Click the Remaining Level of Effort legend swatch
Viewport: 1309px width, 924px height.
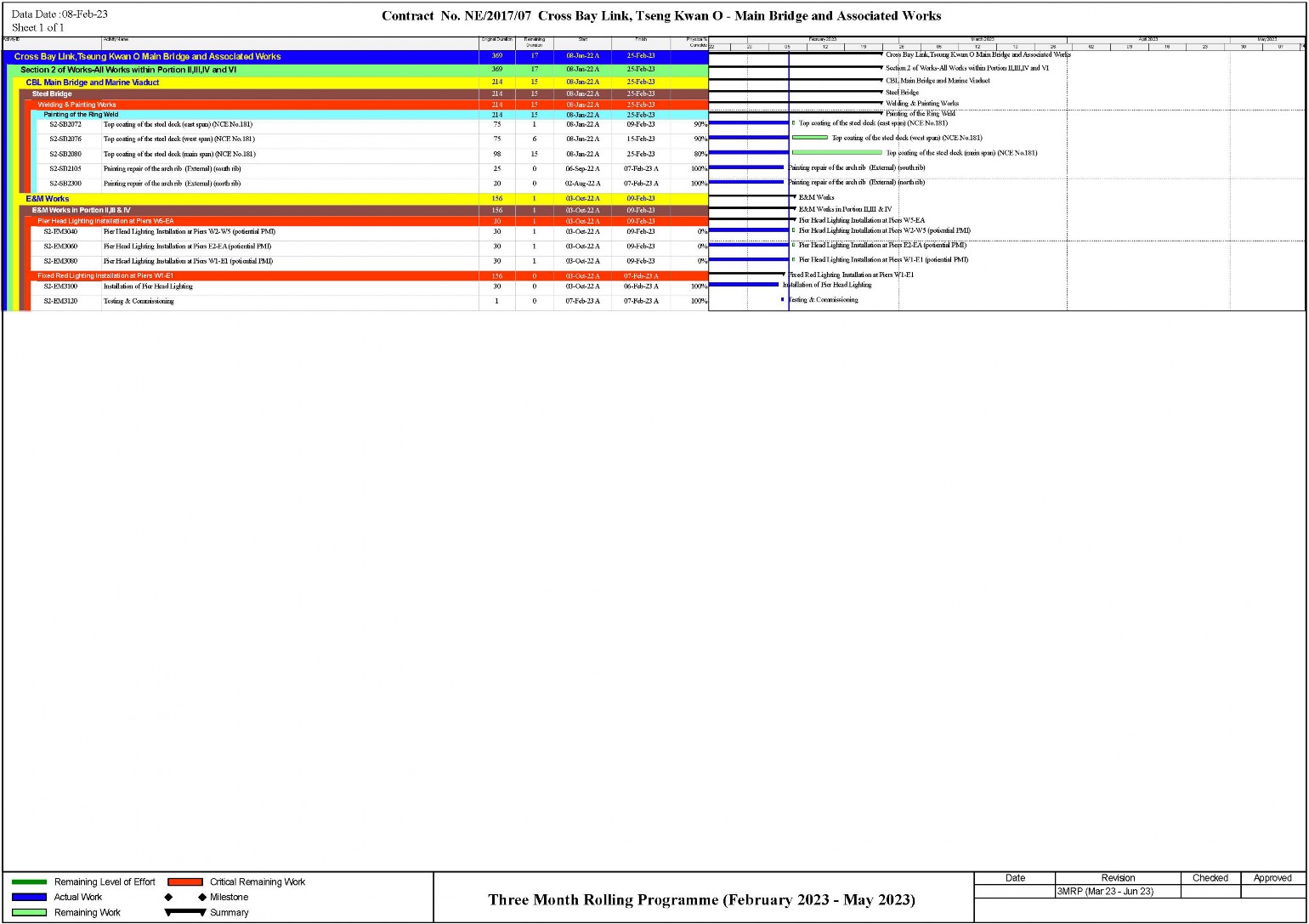point(29,882)
